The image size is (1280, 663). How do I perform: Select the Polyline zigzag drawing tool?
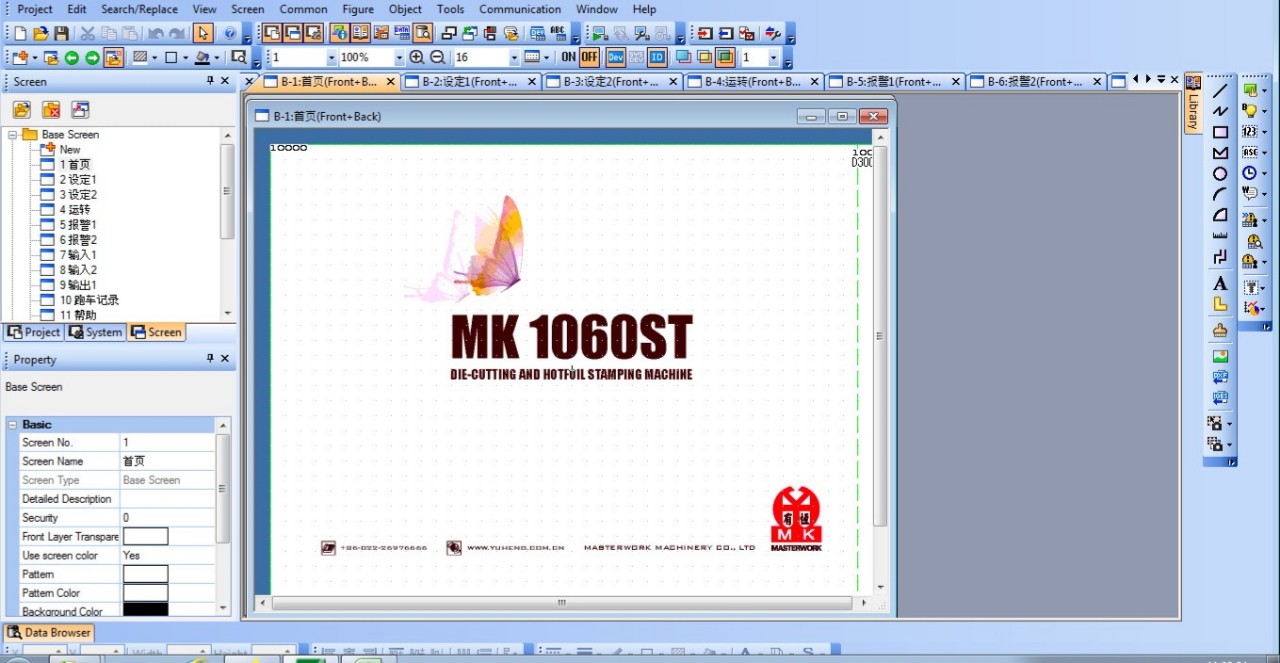click(x=1220, y=111)
